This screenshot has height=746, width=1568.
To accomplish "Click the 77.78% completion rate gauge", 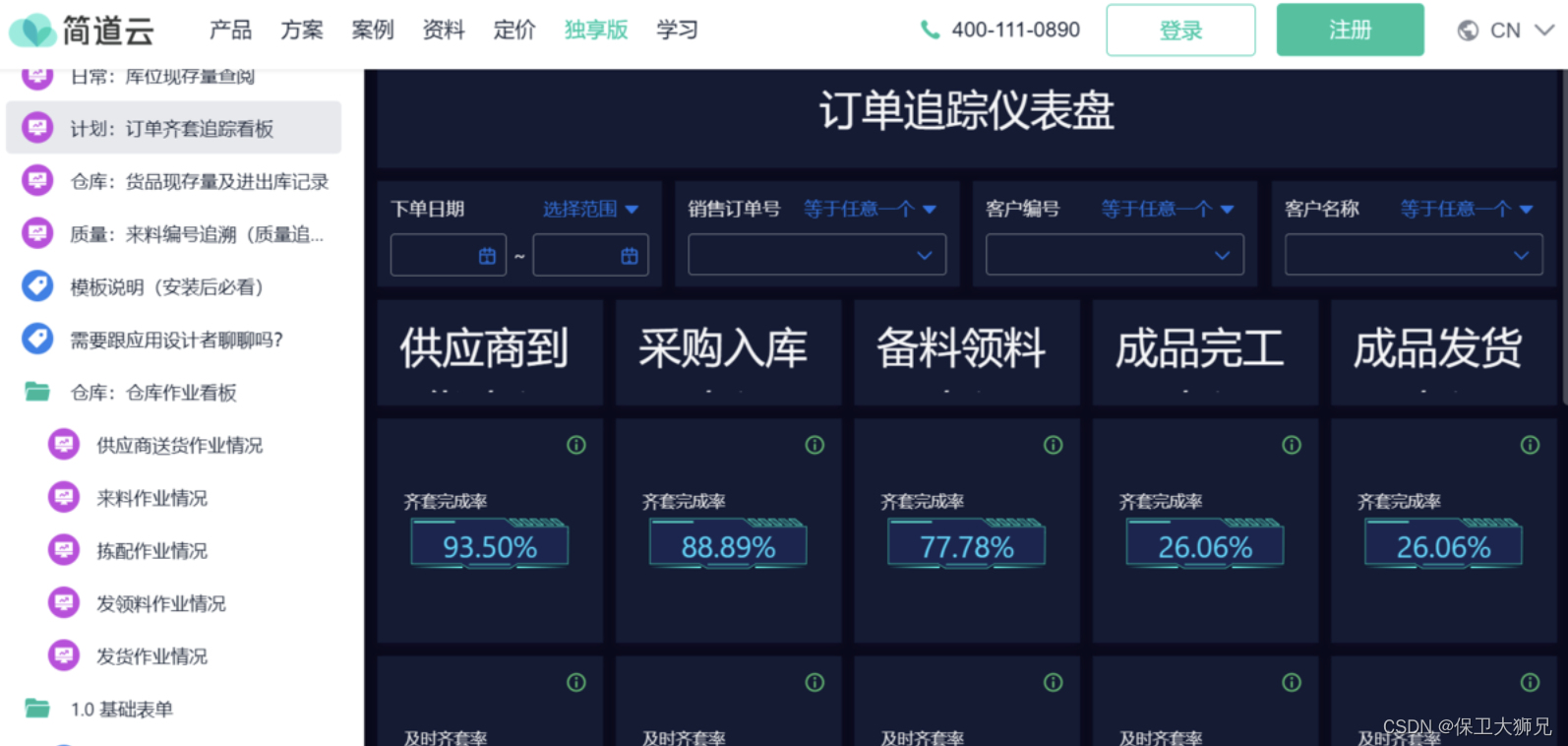I will [x=967, y=543].
